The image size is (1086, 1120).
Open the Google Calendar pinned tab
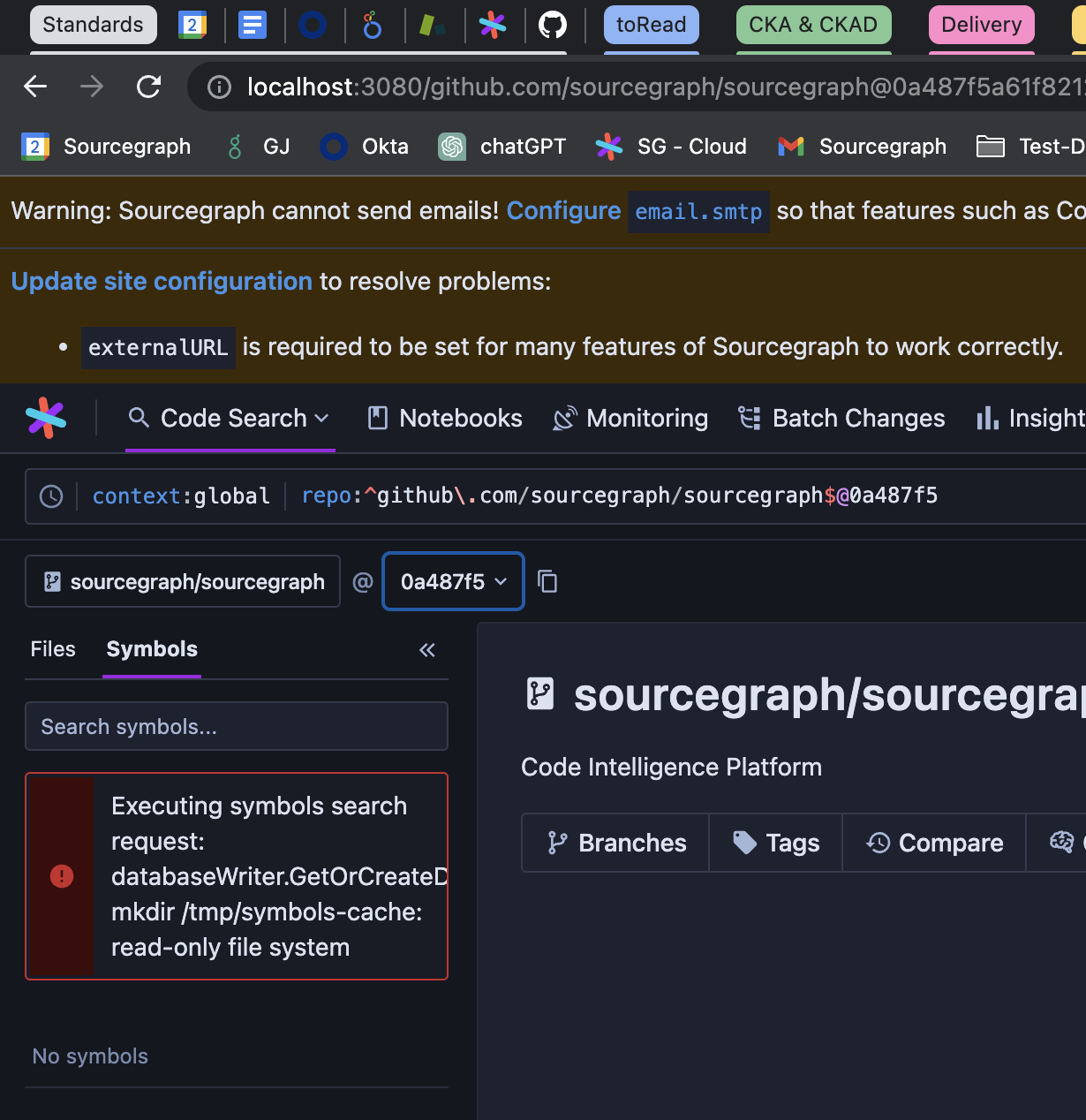(192, 25)
